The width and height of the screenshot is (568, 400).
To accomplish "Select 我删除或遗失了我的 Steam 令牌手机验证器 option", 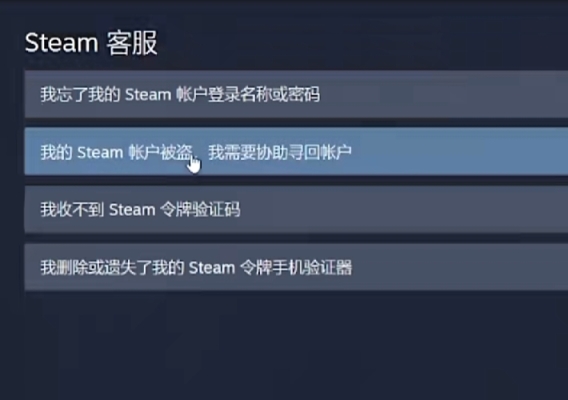I will coord(296,267).
